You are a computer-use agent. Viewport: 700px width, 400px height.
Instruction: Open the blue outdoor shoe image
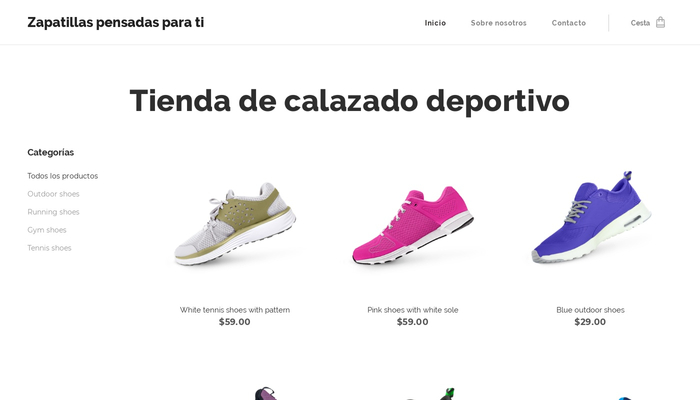pyautogui.click(x=591, y=217)
